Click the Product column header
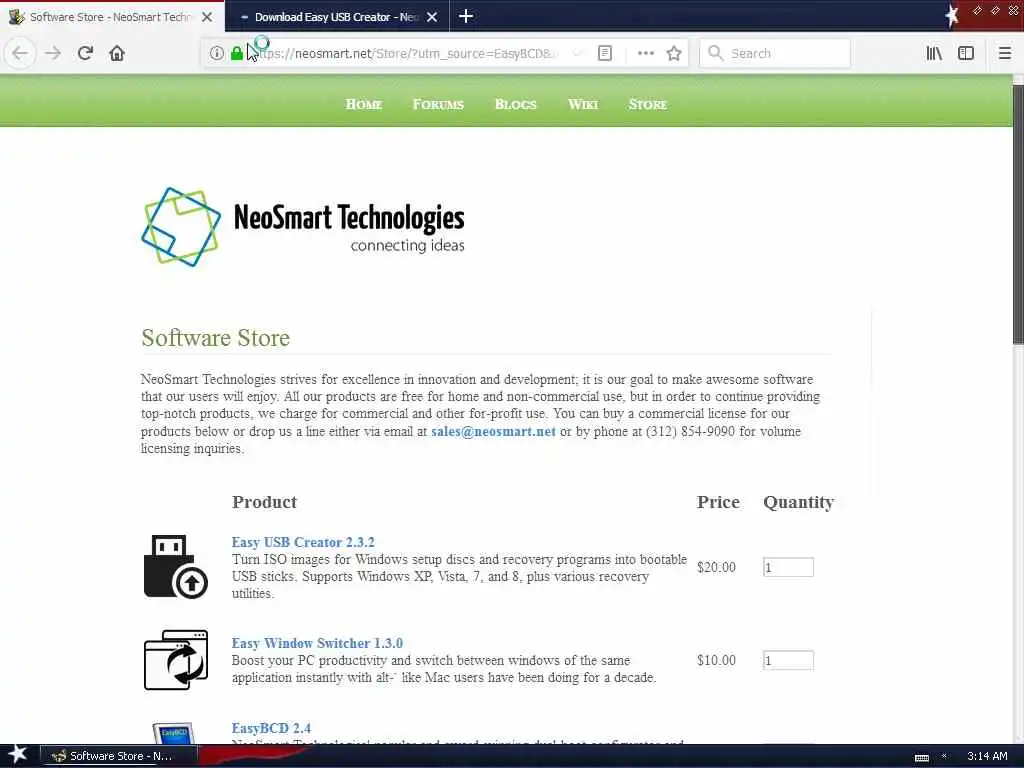The width and height of the screenshot is (1024, 768). (x=264, y=502)
